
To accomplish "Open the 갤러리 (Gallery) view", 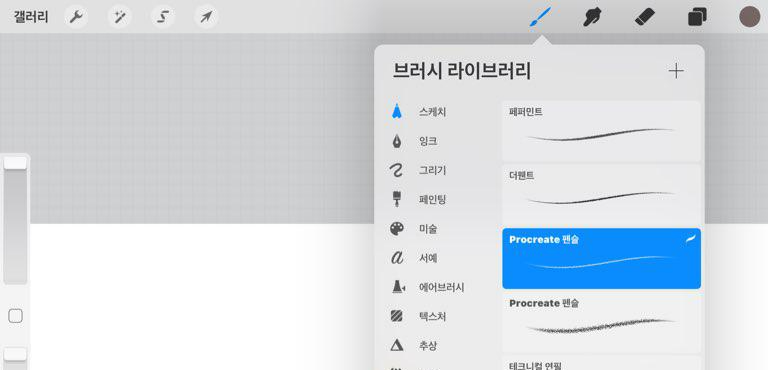I will pos(31,17).
